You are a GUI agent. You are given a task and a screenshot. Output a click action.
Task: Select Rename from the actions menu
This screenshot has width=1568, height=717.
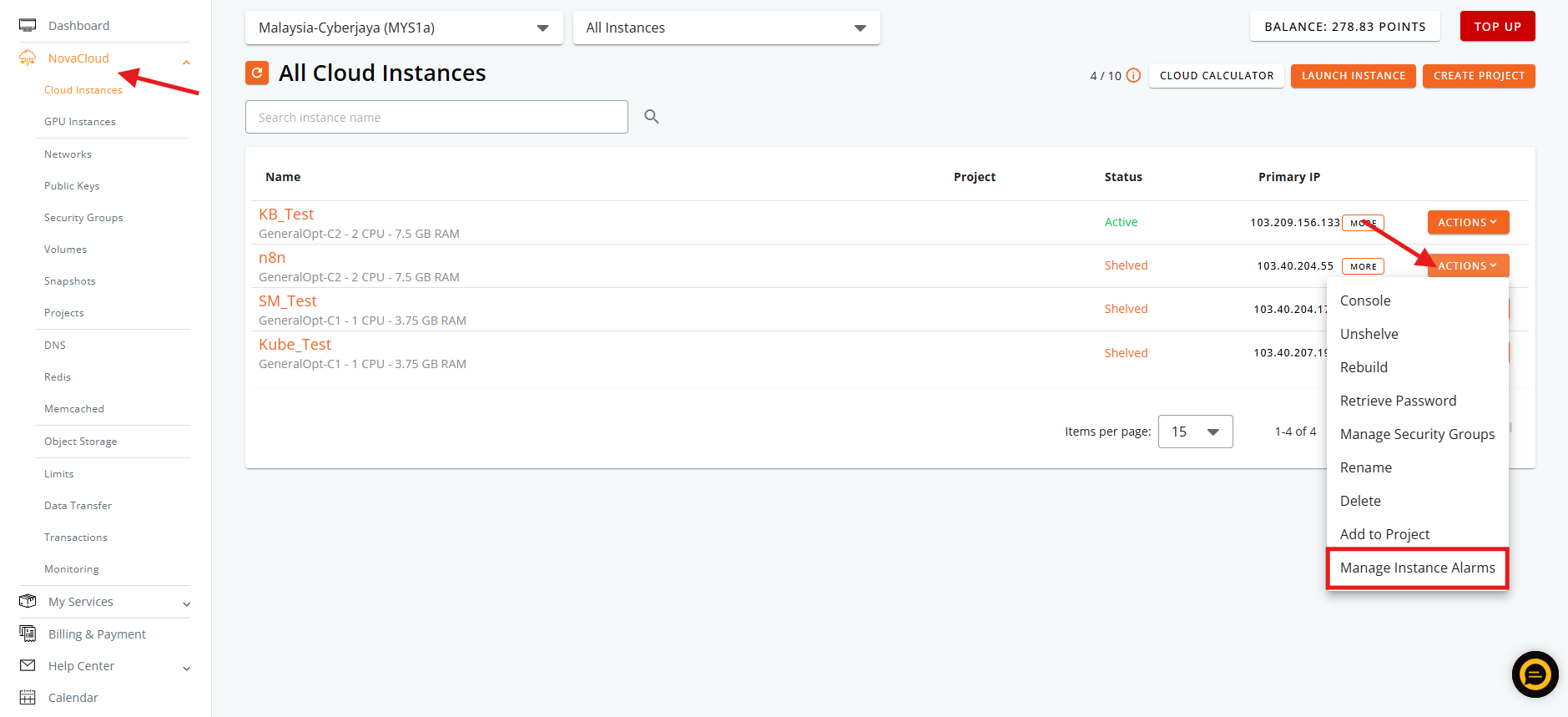(1417, 467)
